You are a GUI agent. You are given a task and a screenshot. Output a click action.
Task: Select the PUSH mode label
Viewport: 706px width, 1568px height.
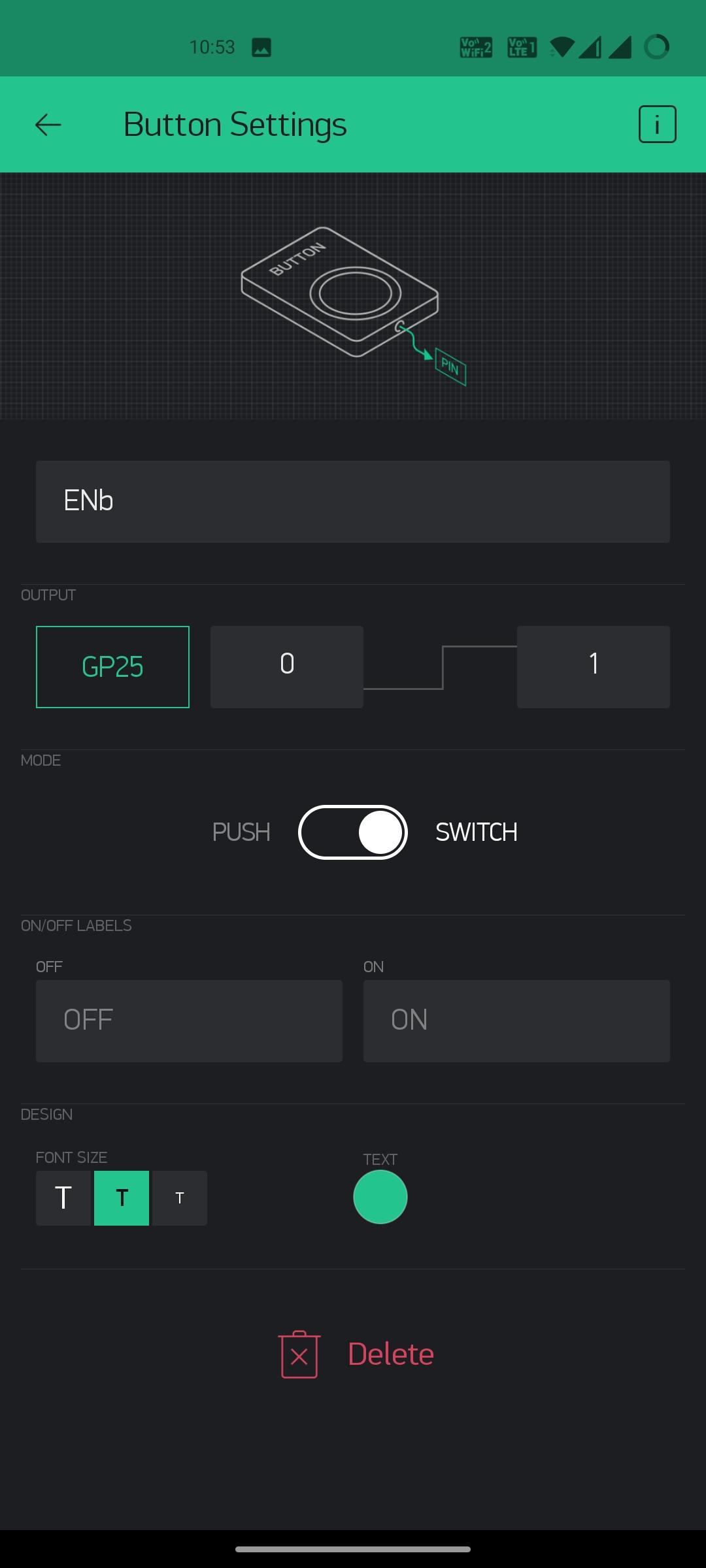point(241,832)
